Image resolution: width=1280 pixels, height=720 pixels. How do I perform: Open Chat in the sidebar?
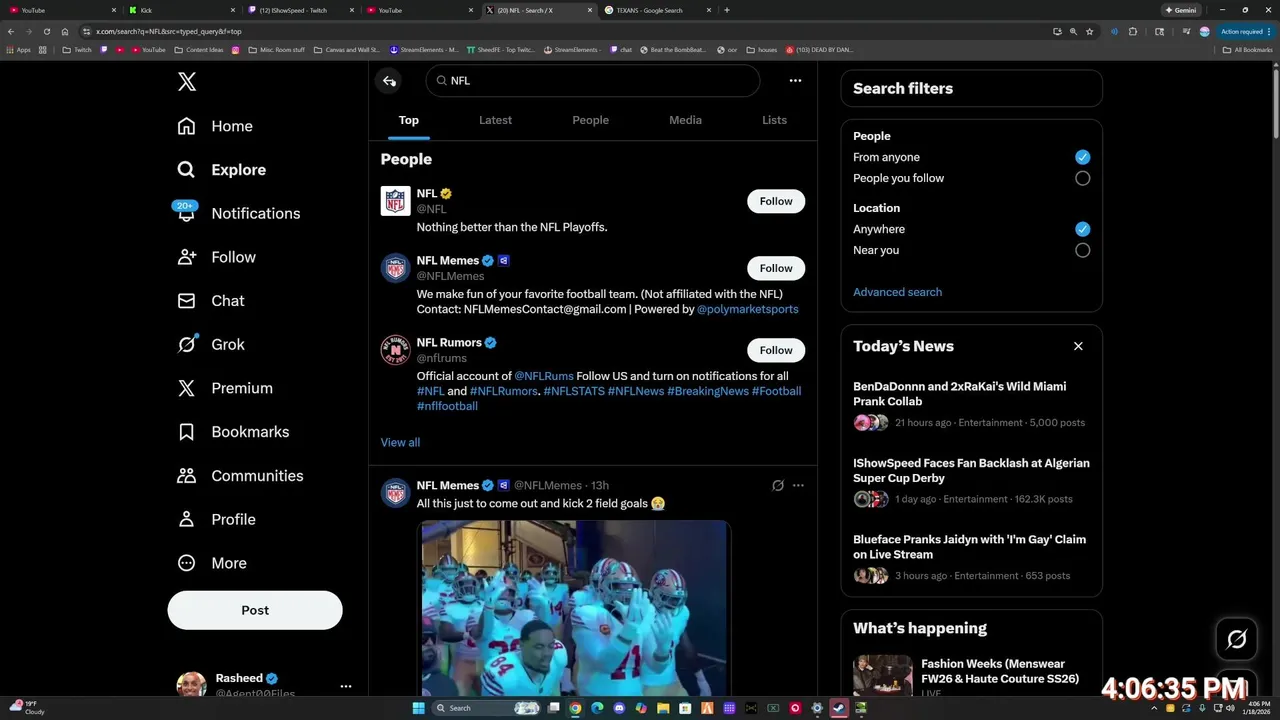211,301
